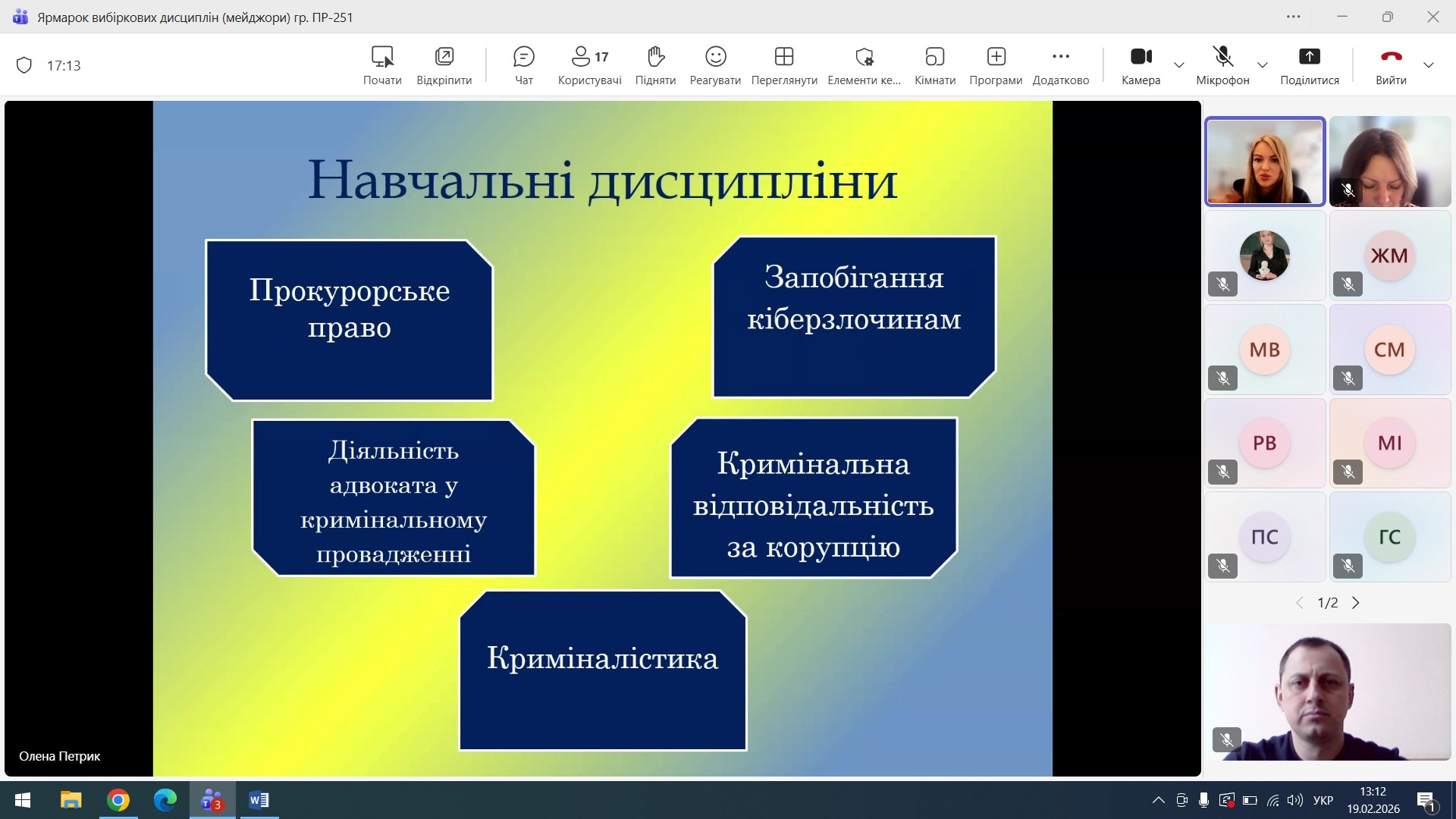Open title bar three-dot menu
The height and width of the screenshot is (819, 1456).
tap(1294, 17)
